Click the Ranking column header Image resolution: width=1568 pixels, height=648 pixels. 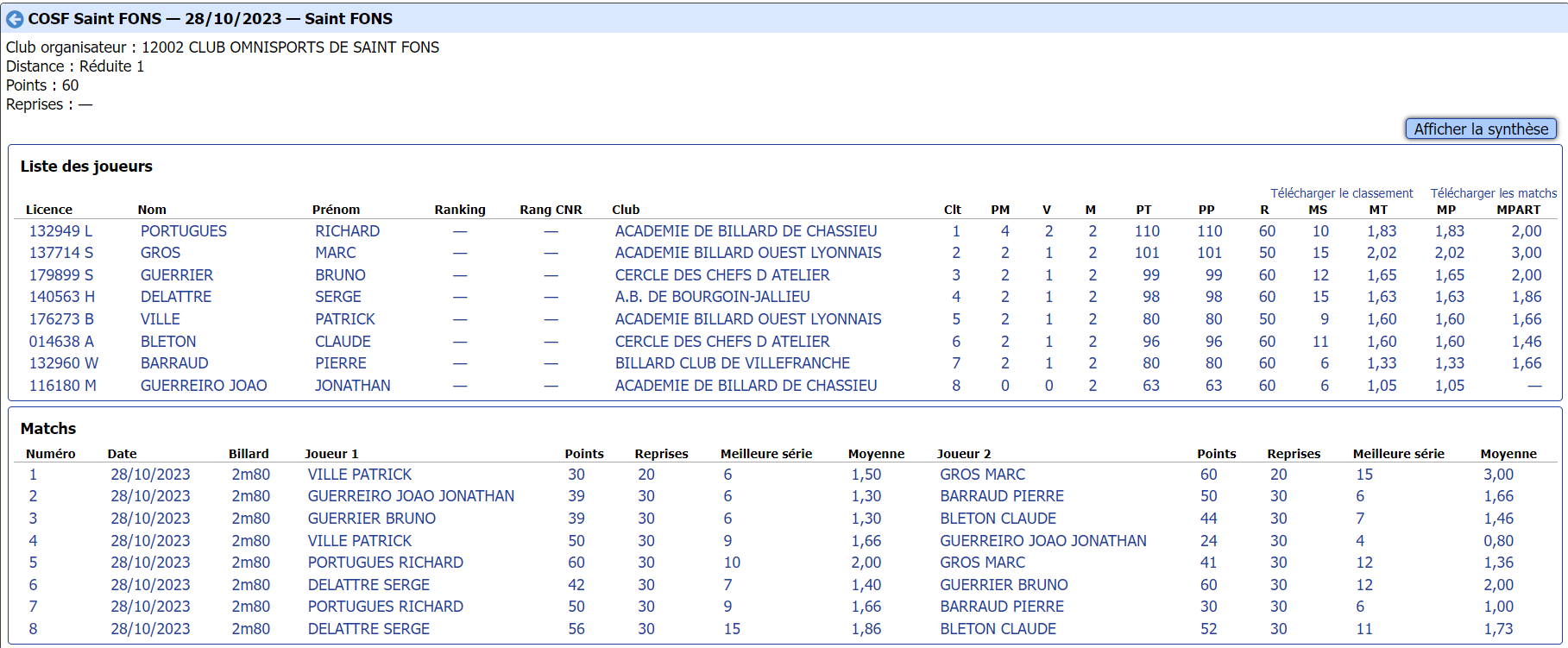pos(460,210)
